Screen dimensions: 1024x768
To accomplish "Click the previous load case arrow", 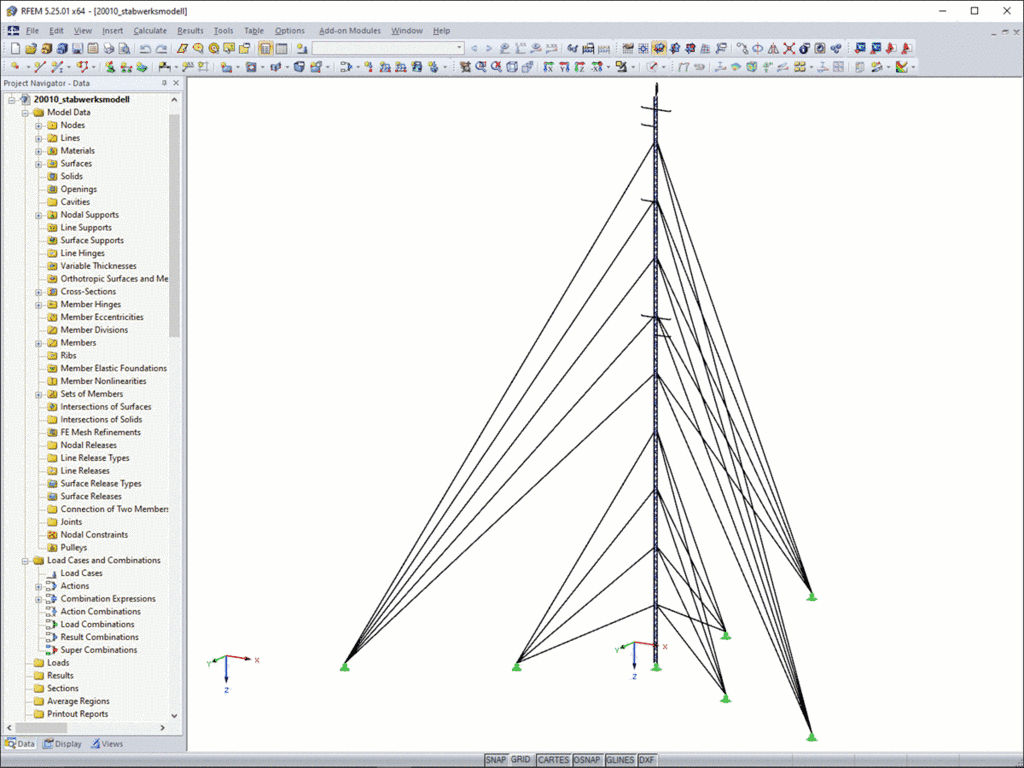I will pyautogui.click(x=475, y=48).
